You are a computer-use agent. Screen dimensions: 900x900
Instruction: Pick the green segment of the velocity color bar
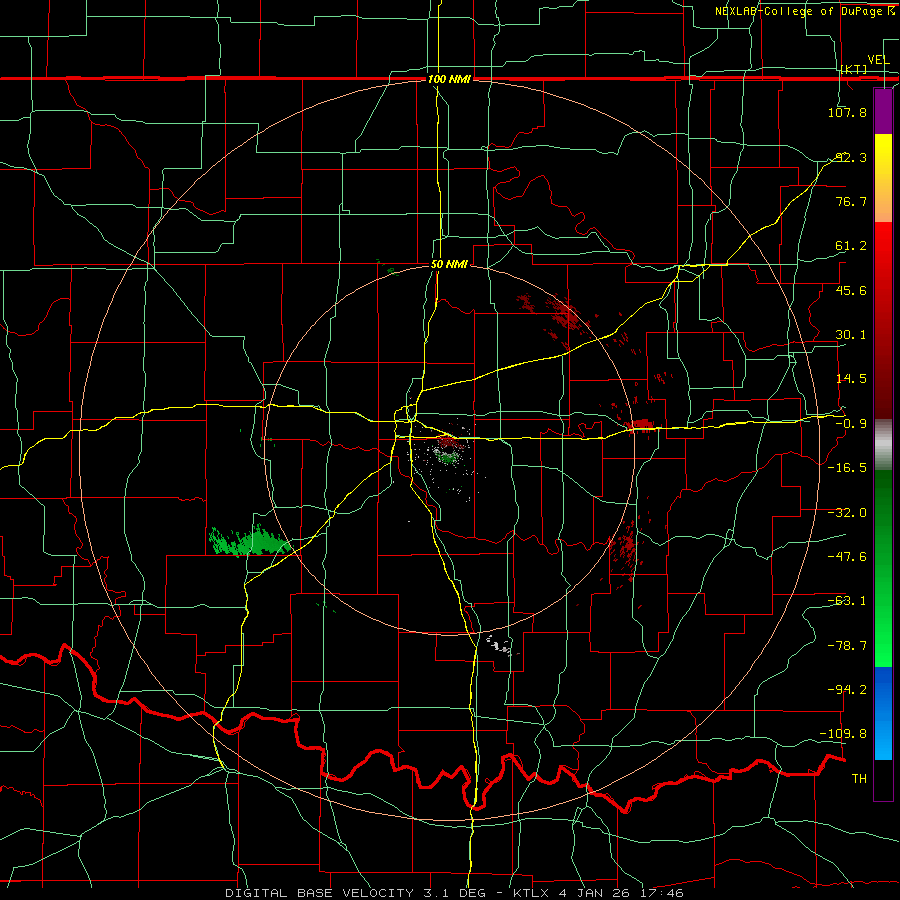click(883, 568)
